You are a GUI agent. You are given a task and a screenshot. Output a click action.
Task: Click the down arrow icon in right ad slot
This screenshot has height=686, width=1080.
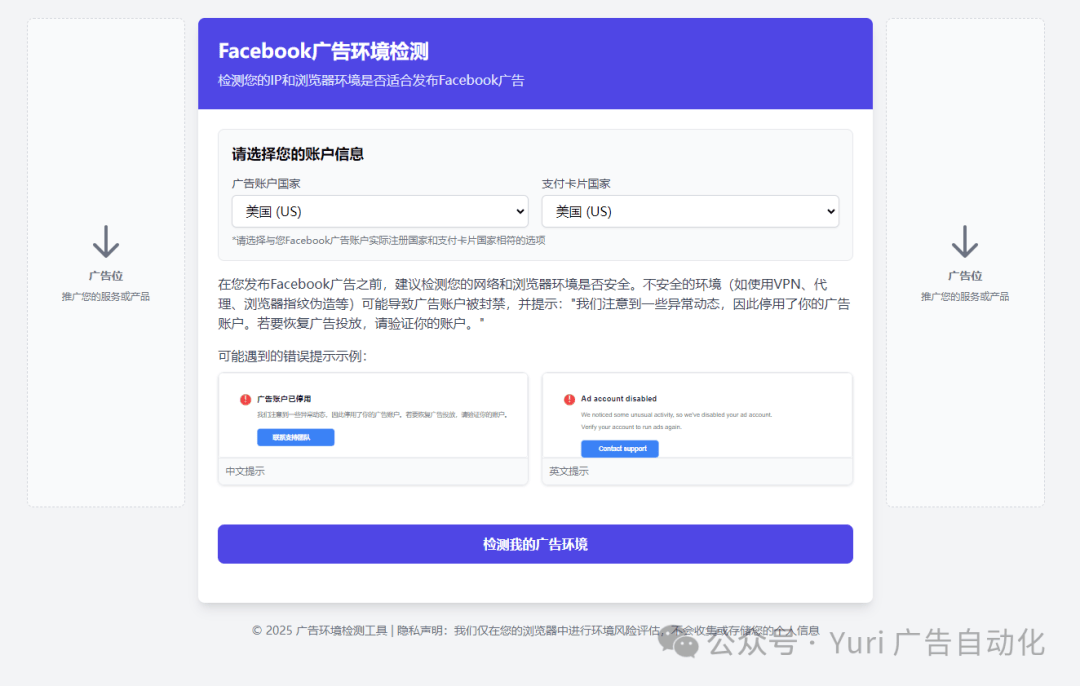(x=964, y=241)
